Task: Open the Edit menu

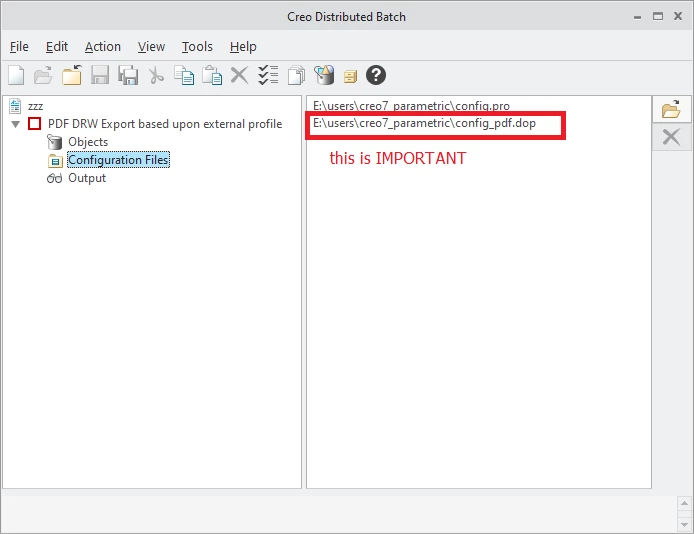Action: tap(57, 46)
